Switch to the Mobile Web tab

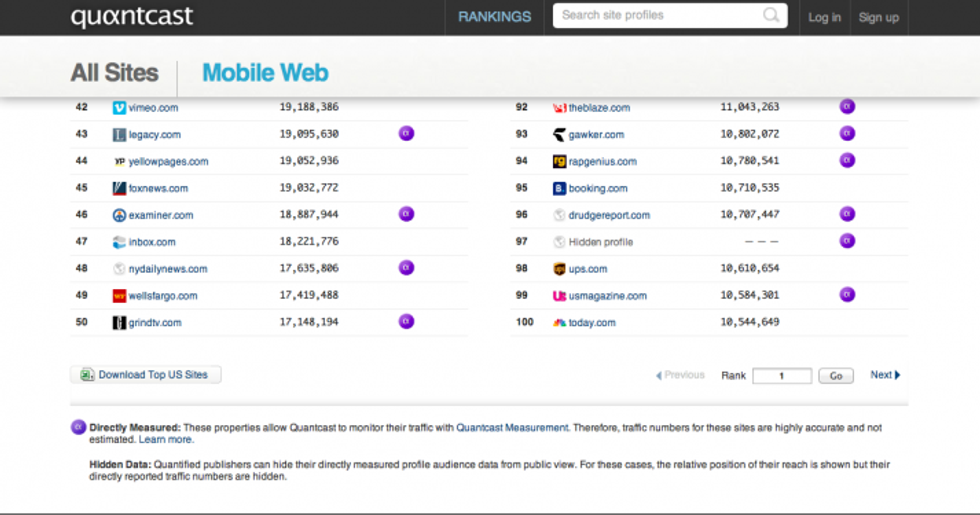(265, 73)
